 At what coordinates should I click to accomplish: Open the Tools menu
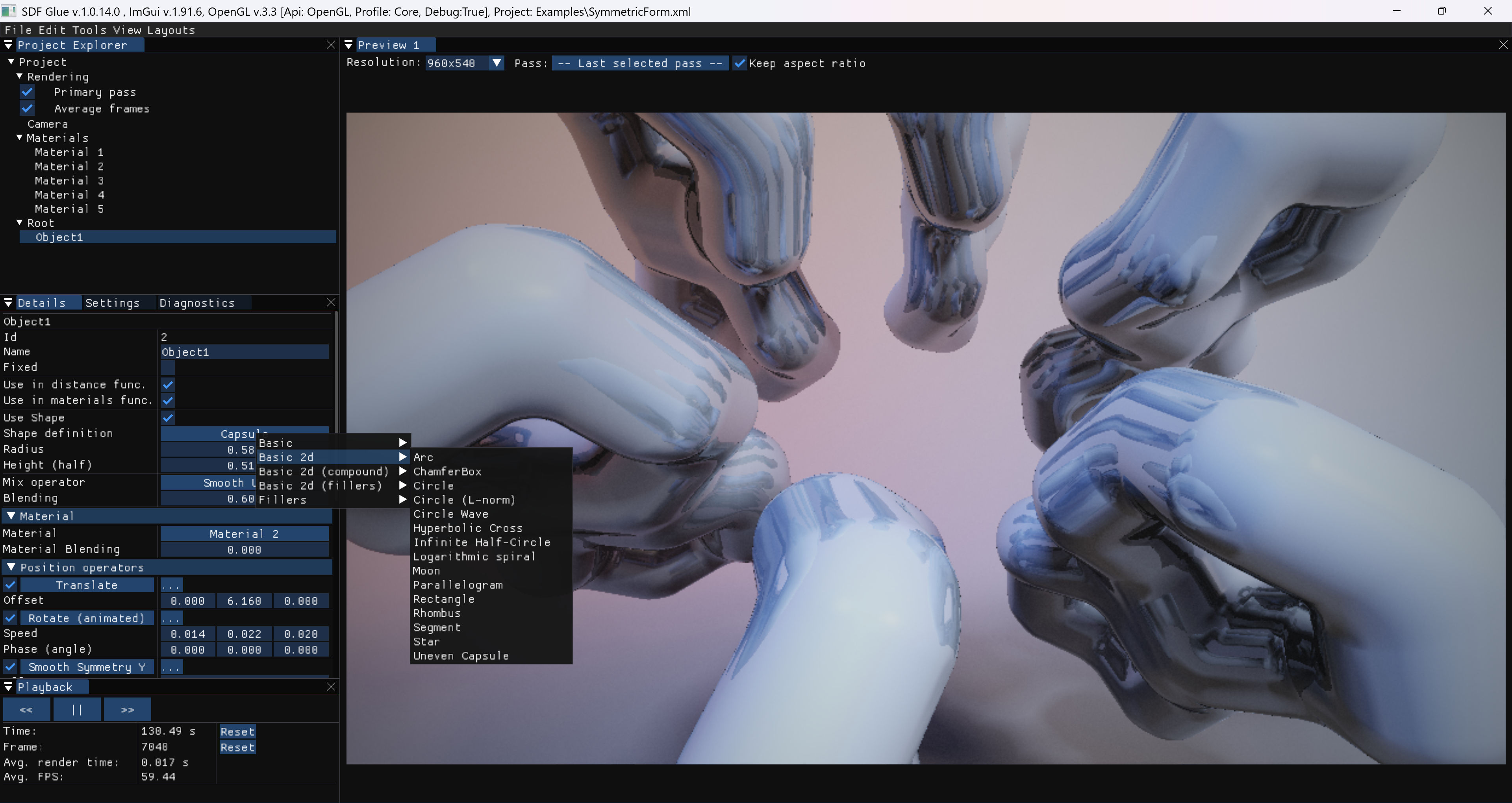[x=89, y=30]
